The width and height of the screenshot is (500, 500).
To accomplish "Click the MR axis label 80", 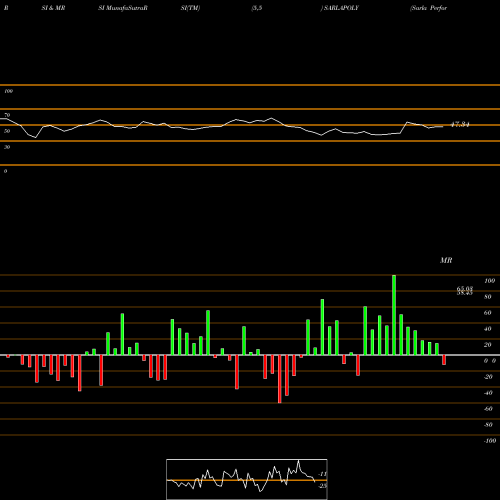I will coord(488,297).
